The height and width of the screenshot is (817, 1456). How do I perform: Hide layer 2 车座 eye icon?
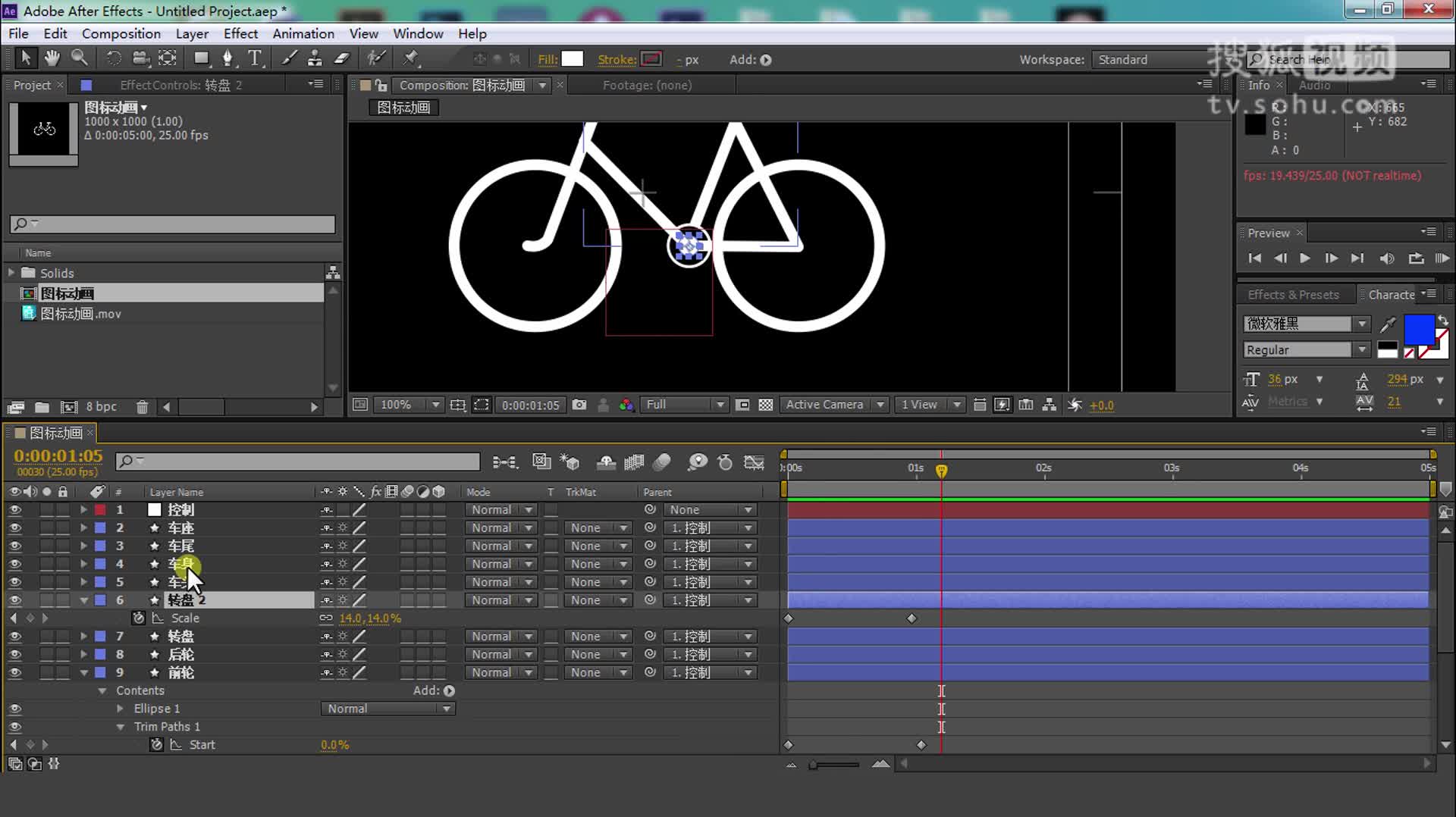(x=14, y=527)
